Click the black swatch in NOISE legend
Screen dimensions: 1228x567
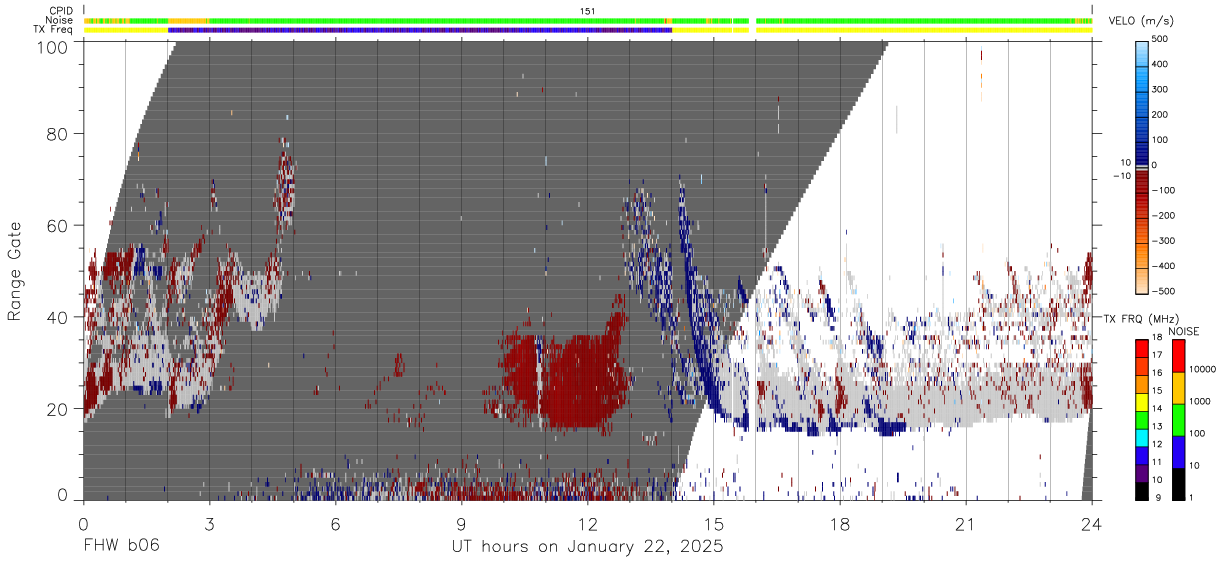(1178, 484)
